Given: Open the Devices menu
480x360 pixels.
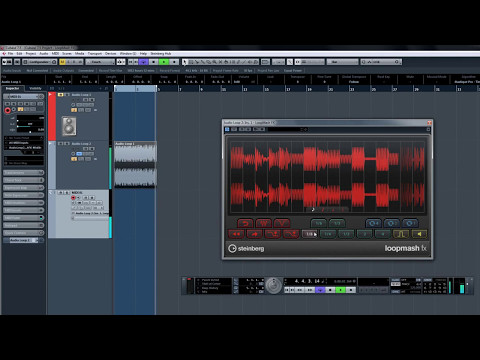Looking at the screenshot, I should 111,54.
